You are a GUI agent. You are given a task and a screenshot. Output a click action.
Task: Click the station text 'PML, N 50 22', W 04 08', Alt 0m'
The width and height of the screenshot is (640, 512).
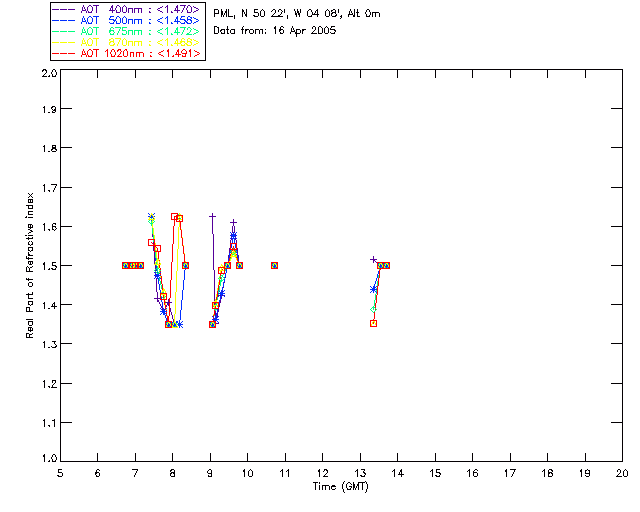297,14
